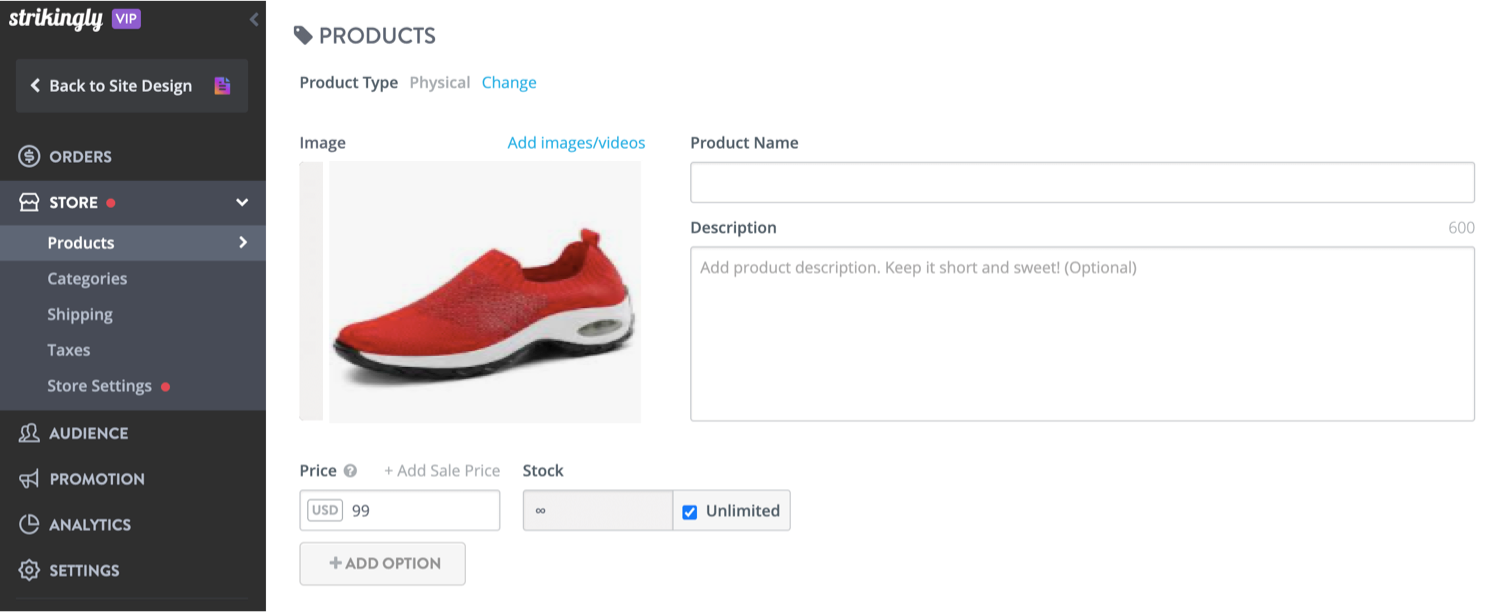The image size is (1500, 612).
Task: Click the Change link for Product Type
Action: [x=509, y=82]
